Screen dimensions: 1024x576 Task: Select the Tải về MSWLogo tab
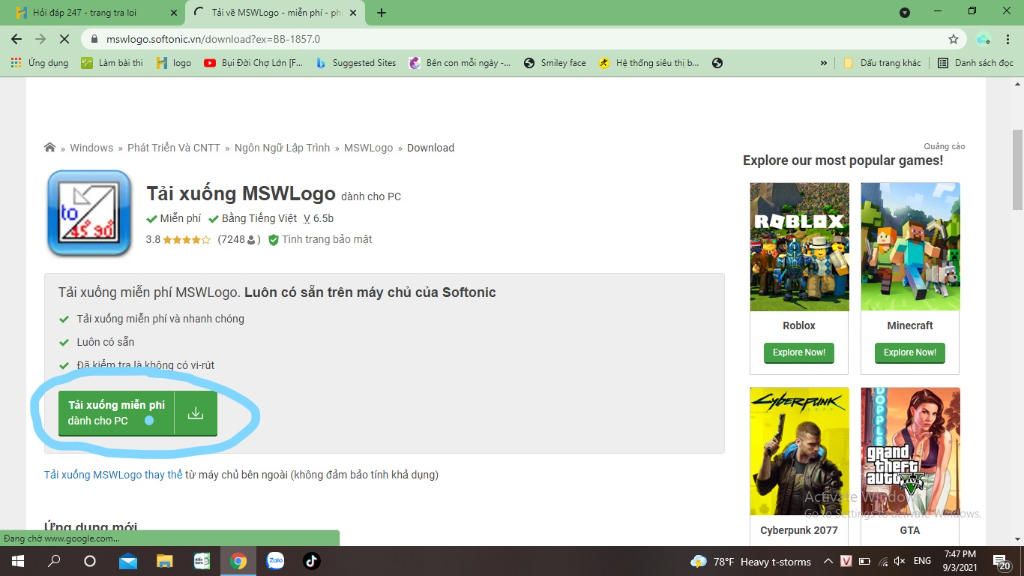275,12
